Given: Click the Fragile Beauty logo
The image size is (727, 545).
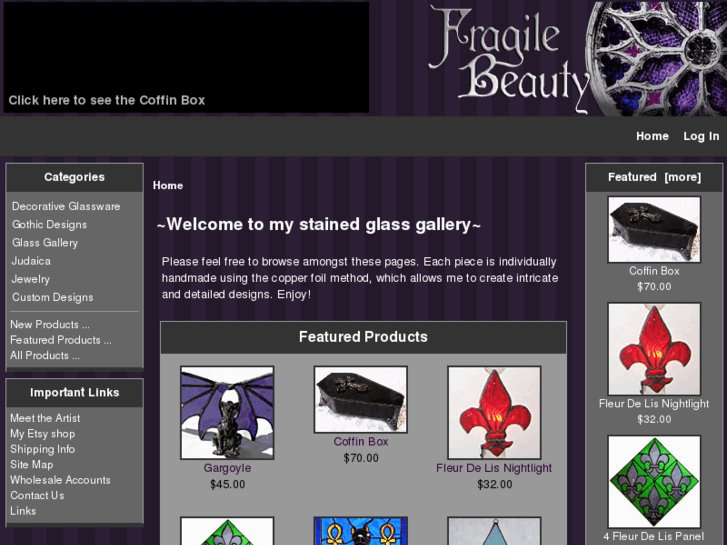Looking at the screenshot, I should coord(509,59).
